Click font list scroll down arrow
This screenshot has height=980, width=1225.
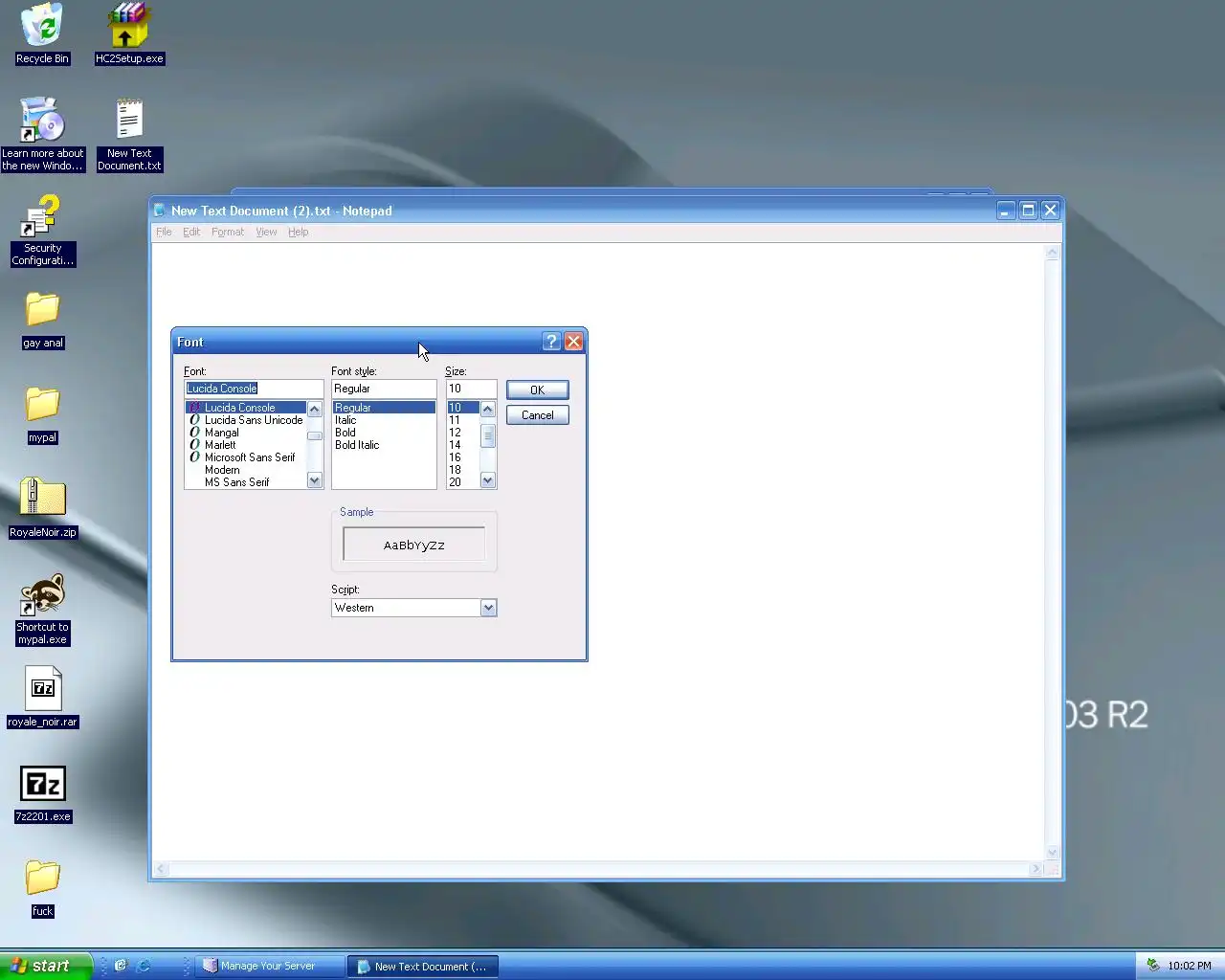click(315, 480)
